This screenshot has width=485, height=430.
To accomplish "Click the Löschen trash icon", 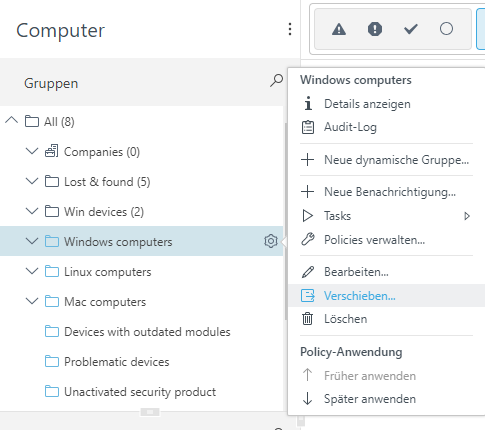I will pos(308,319).
